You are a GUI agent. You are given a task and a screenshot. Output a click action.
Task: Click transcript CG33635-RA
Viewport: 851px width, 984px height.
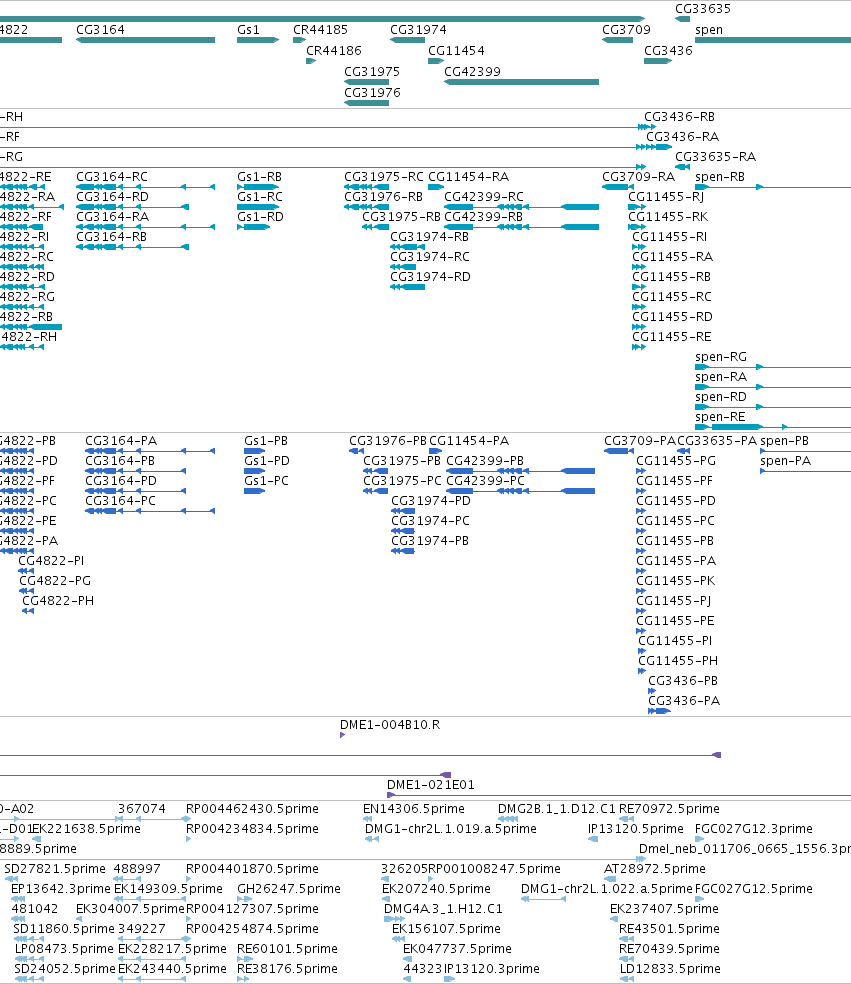click(715, 157)
